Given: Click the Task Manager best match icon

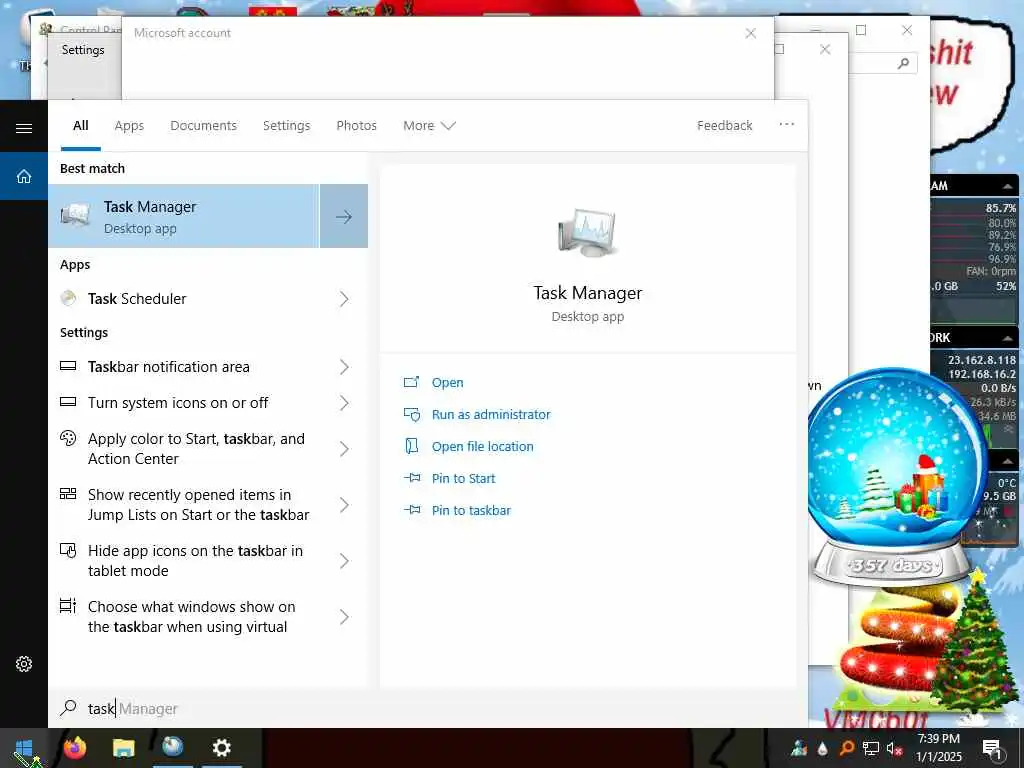Looking at the screenshot, I should (x=75, y=215).
